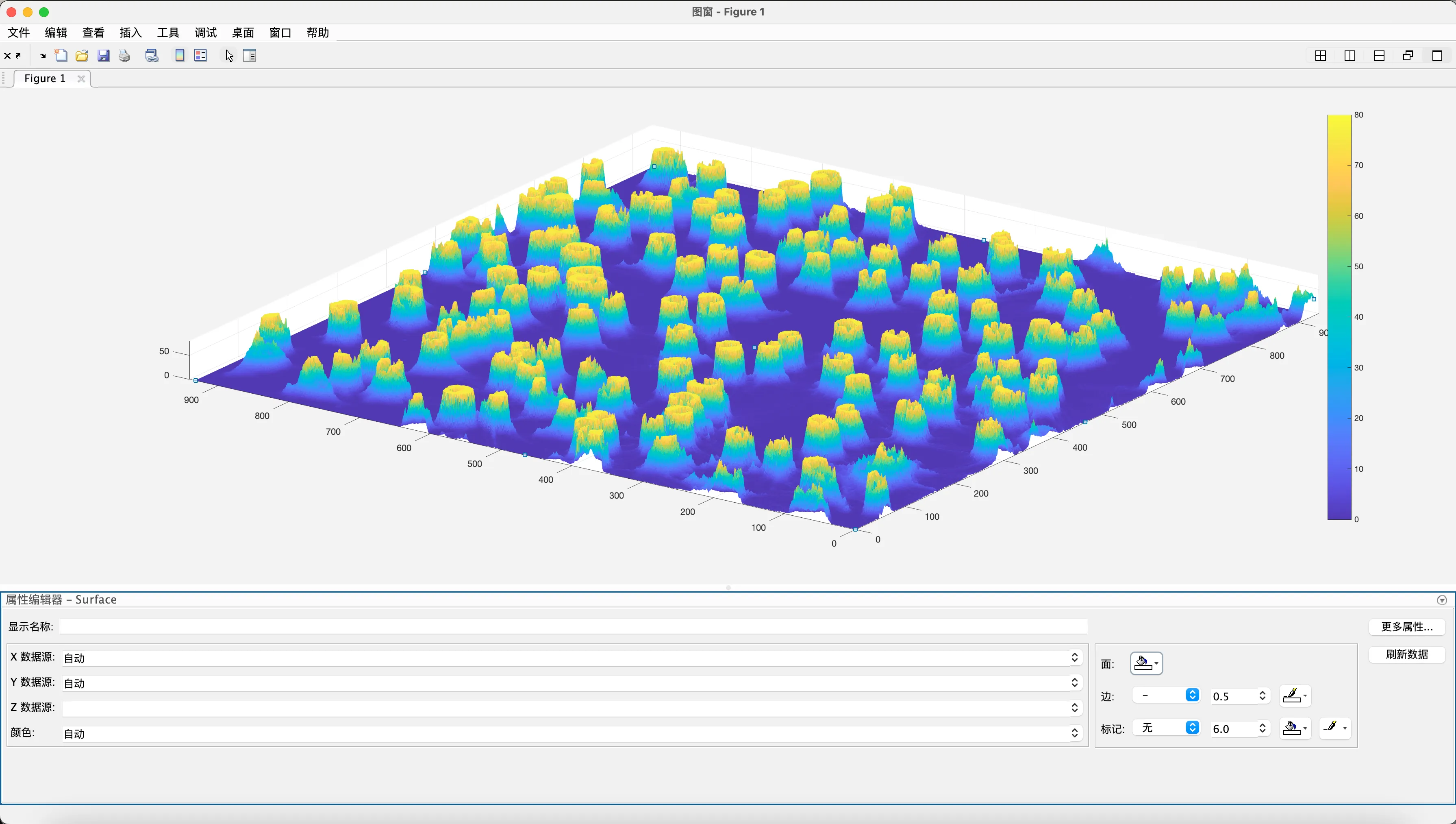Save the figure with the floppy disk icon

104,55
